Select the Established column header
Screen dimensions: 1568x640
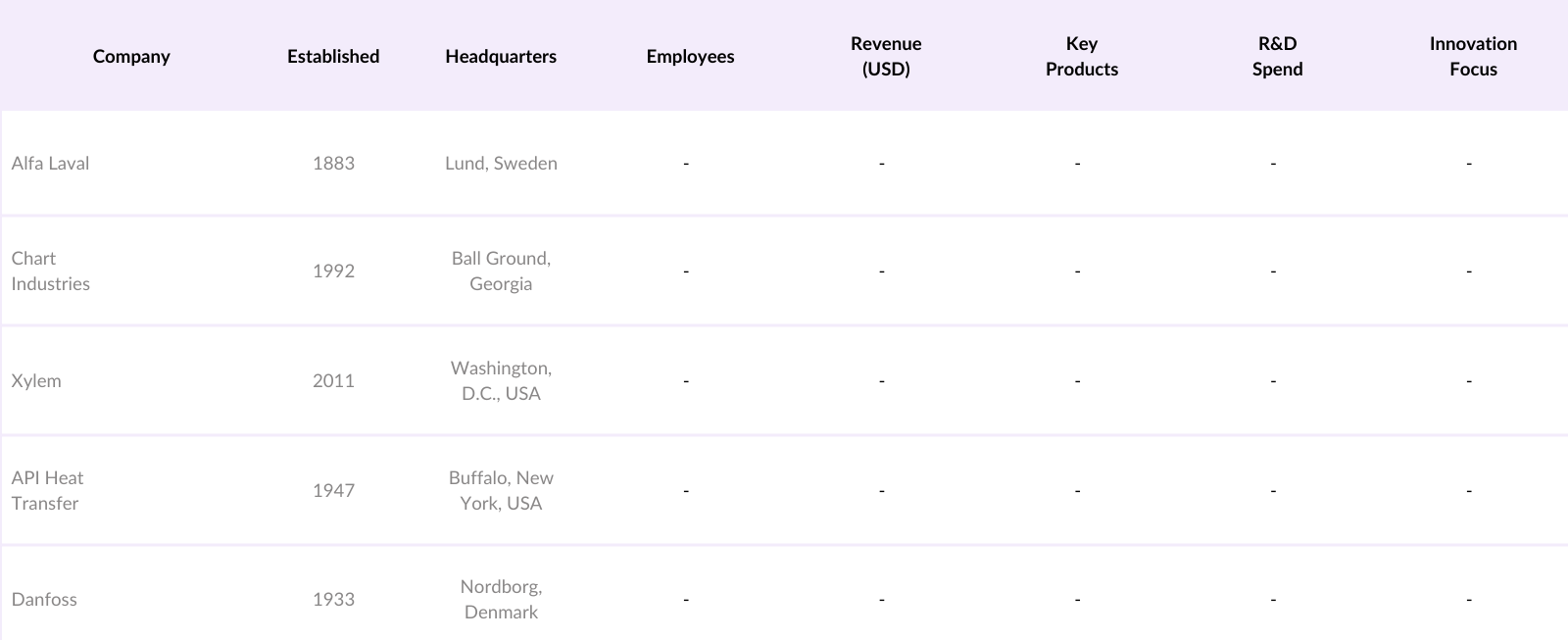click(x=333, y=57)
